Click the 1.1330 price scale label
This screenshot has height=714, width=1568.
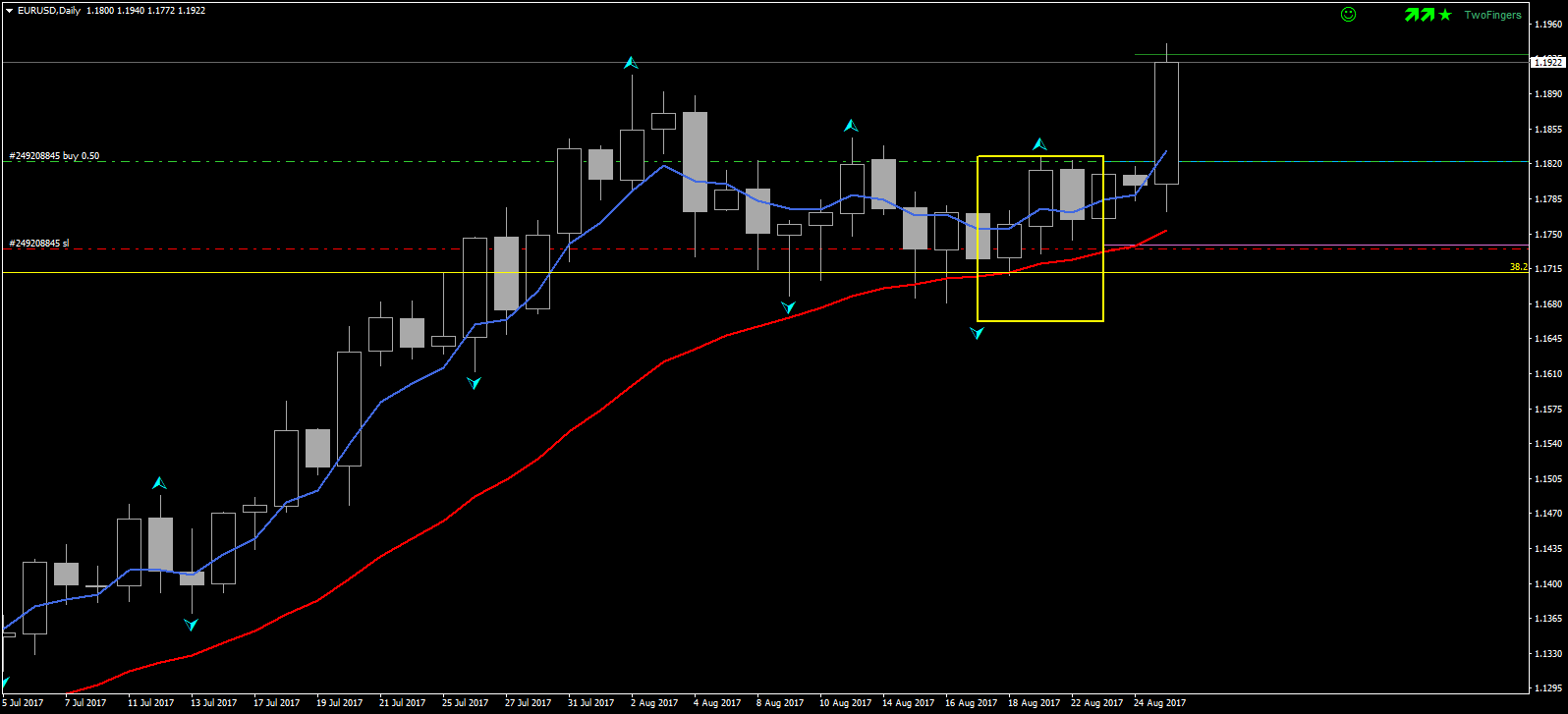pyautogui.click(x=1547, y=654)
